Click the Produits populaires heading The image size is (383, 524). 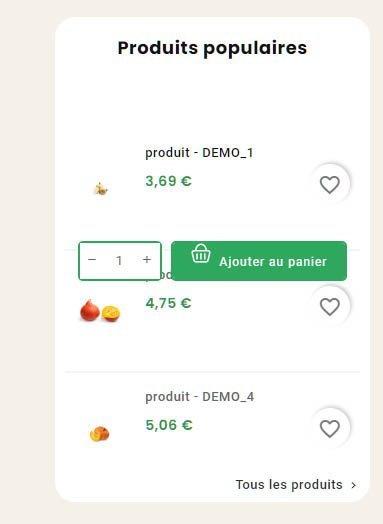[212, 48]
